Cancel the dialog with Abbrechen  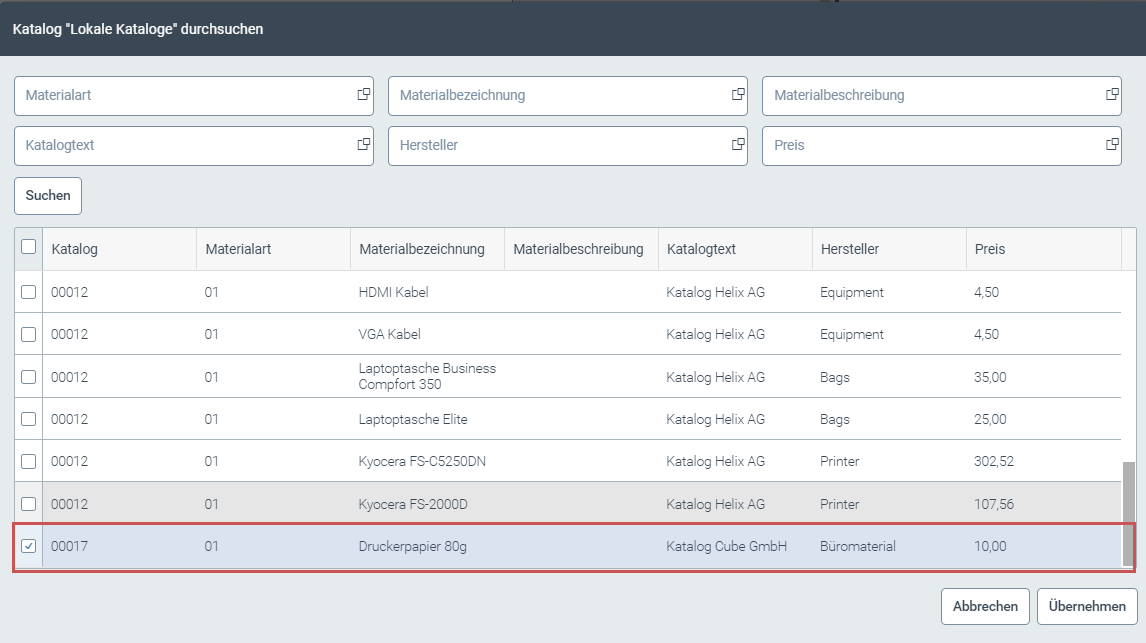(x=985, y=606)
